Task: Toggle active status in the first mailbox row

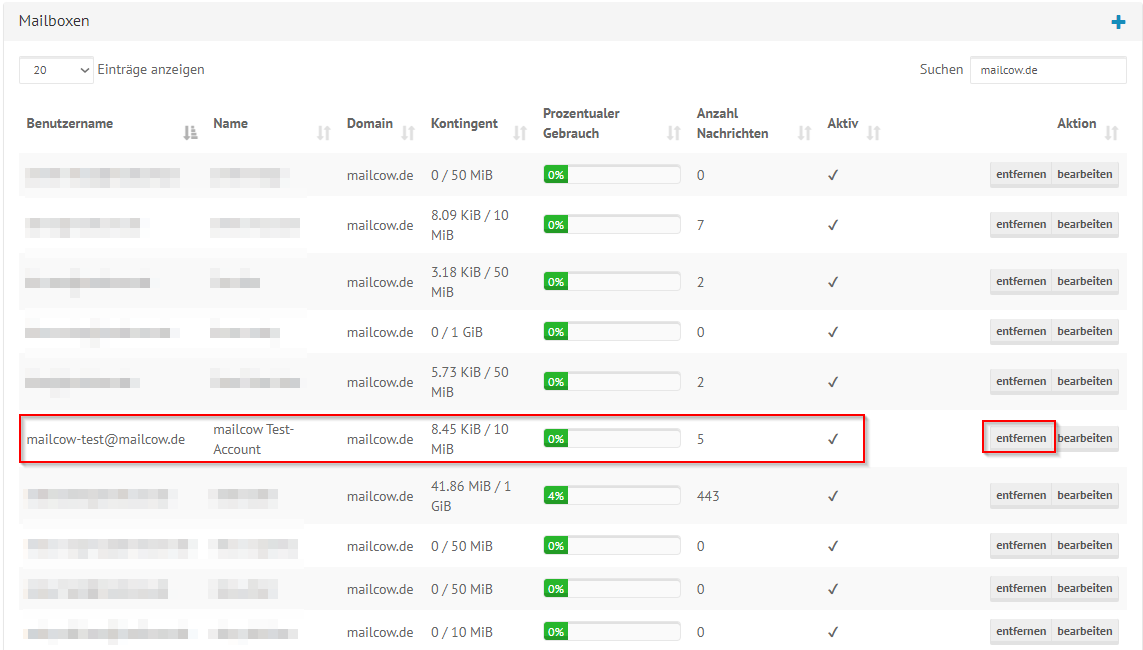Action: click(x=832, y=174)
